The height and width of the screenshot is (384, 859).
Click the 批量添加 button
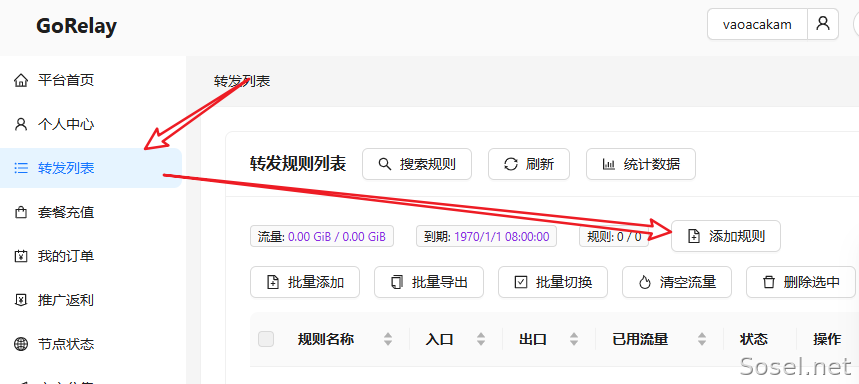pos(305,282)
